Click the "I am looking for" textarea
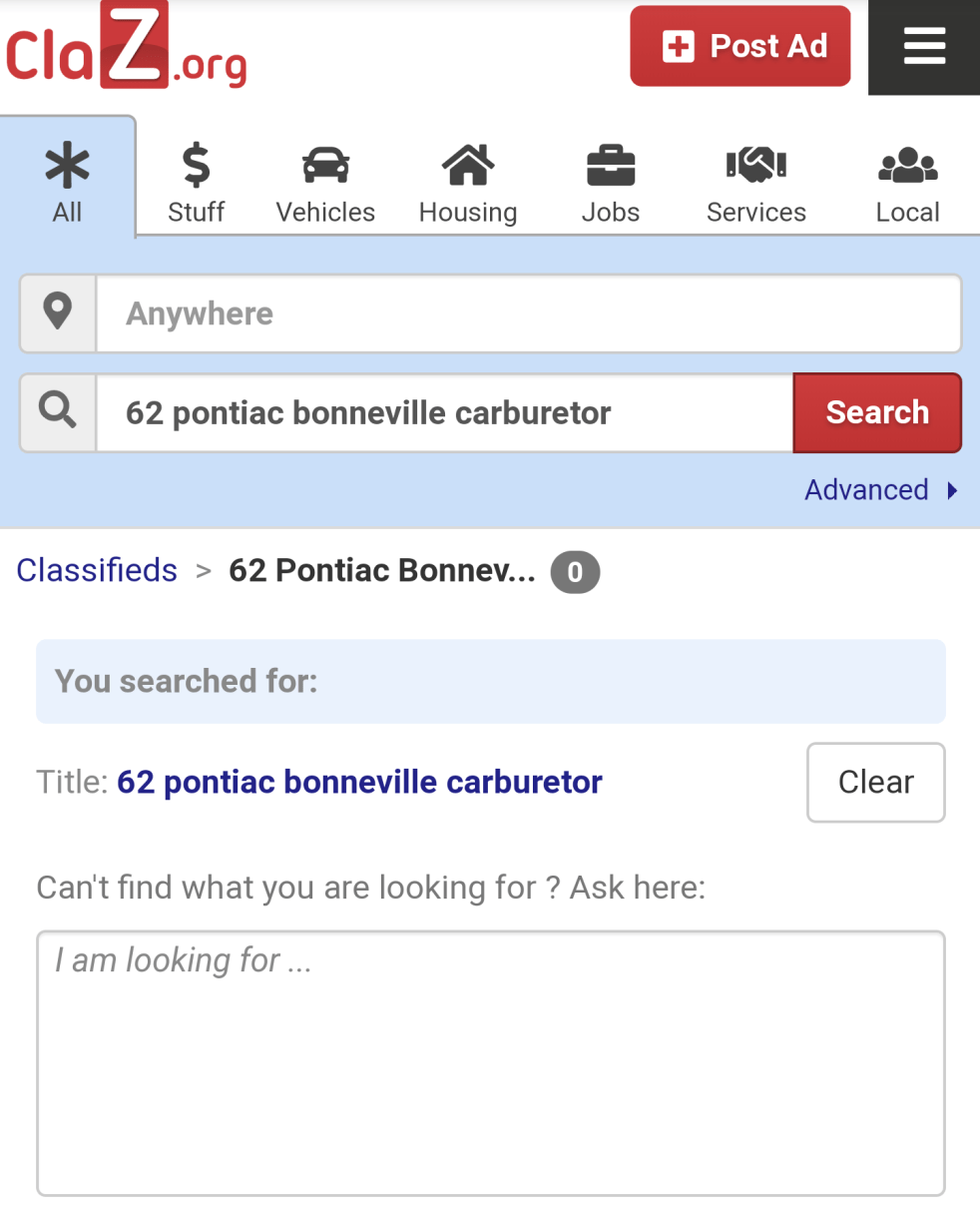Image resolution: width=980 pixels, height=1220 pixels. (490, 1062)
